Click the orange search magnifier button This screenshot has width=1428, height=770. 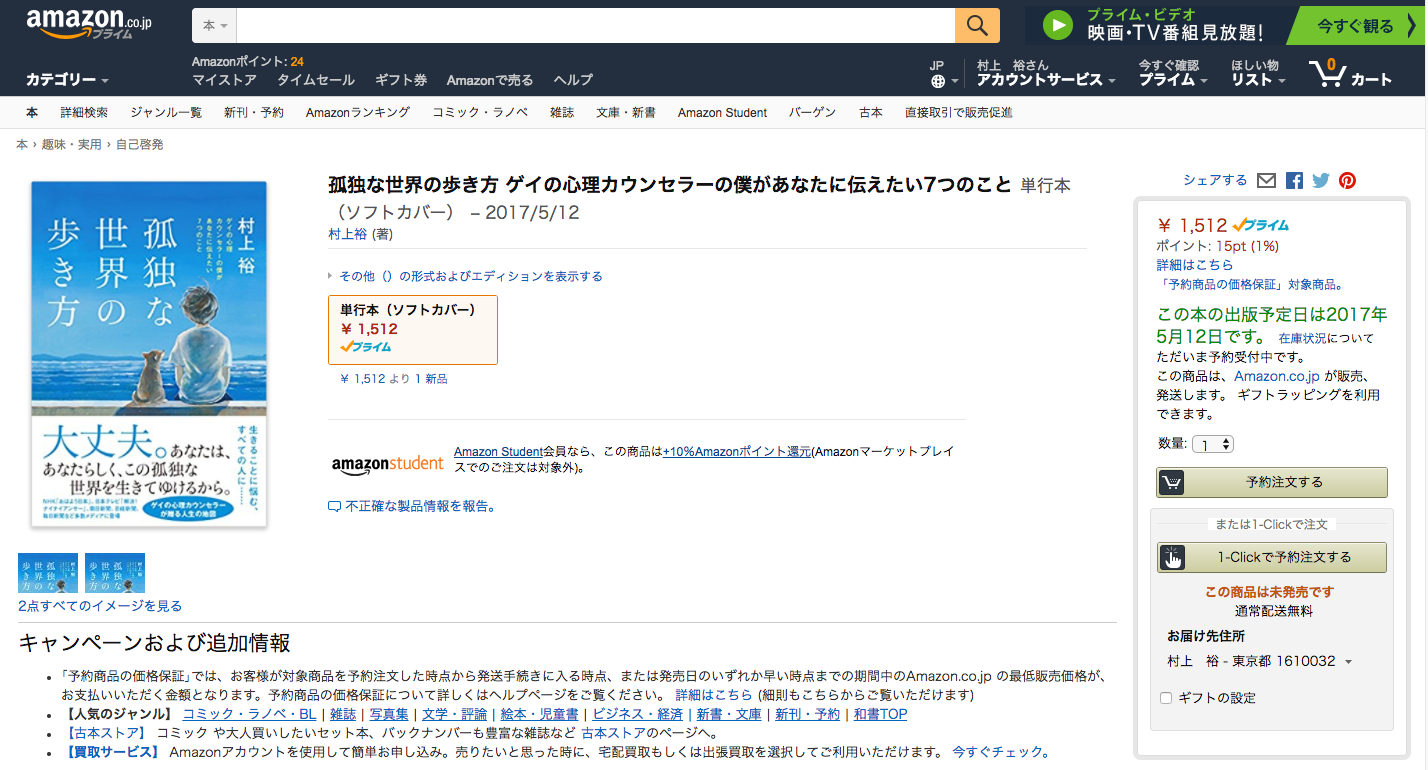pyautogui.click(x=977, y=25)
